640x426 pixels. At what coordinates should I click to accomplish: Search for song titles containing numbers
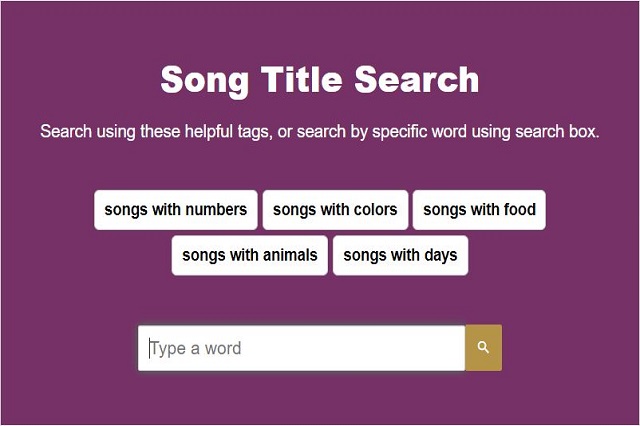(176, 210)
